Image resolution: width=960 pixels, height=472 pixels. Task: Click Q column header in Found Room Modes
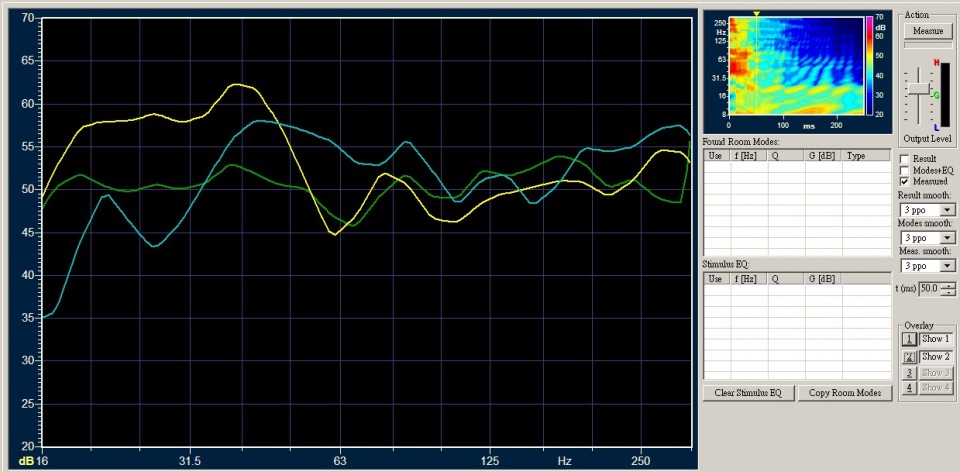click(786, 156)
